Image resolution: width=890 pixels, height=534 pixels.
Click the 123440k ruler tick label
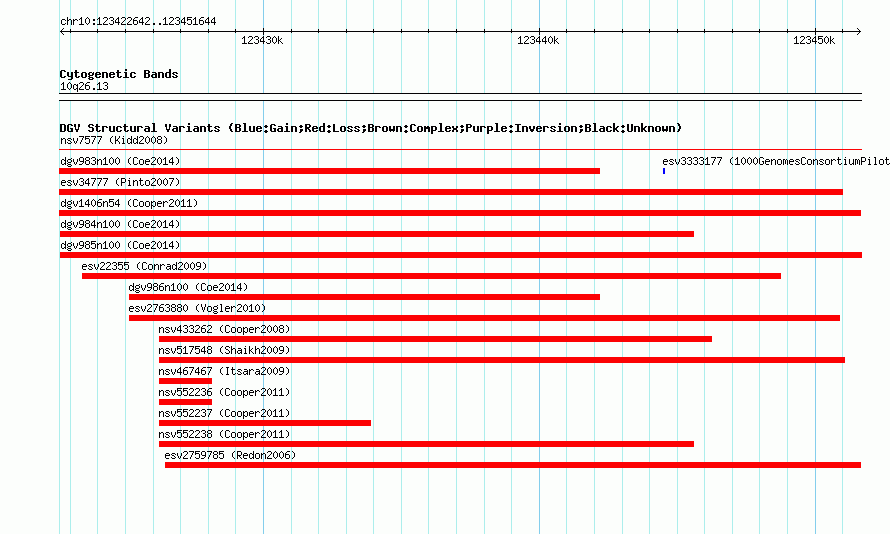538,40
